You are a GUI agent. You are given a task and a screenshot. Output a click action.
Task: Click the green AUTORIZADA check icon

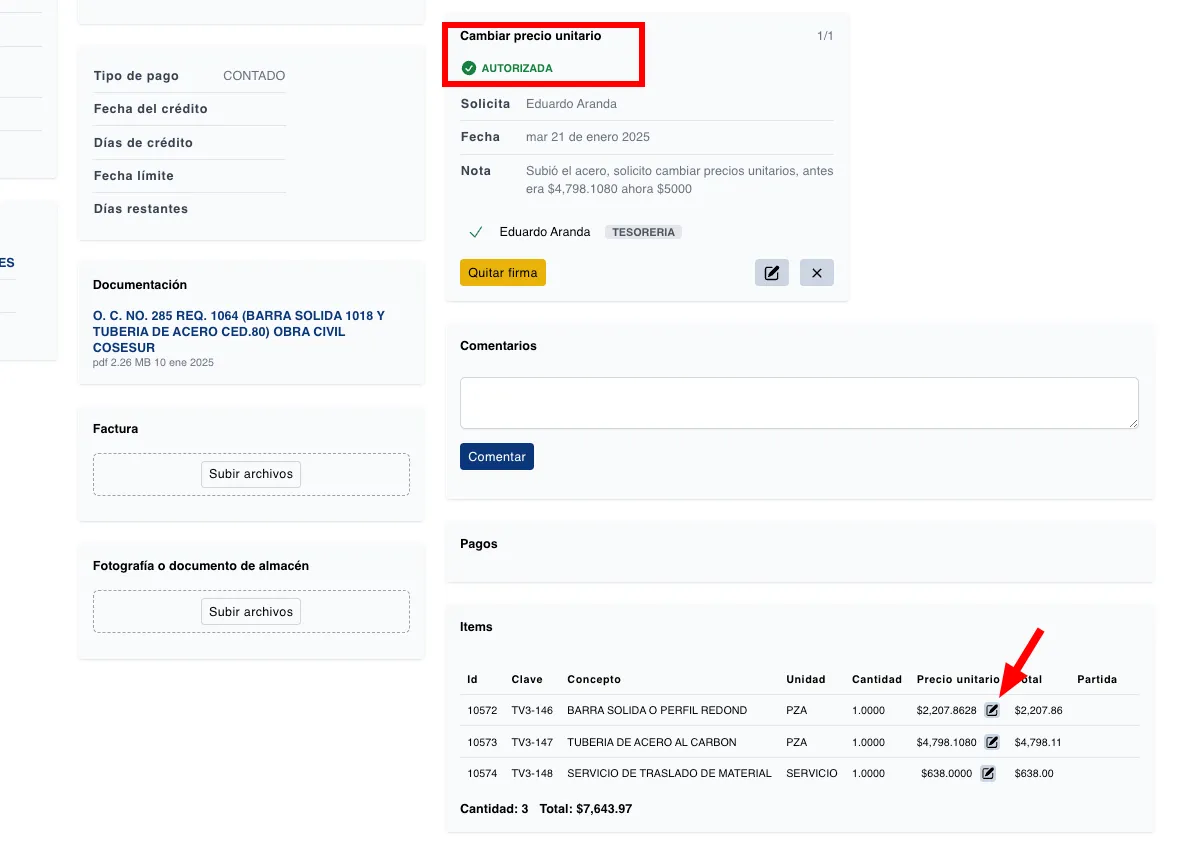pyautogui.click(x=469, y=68)
